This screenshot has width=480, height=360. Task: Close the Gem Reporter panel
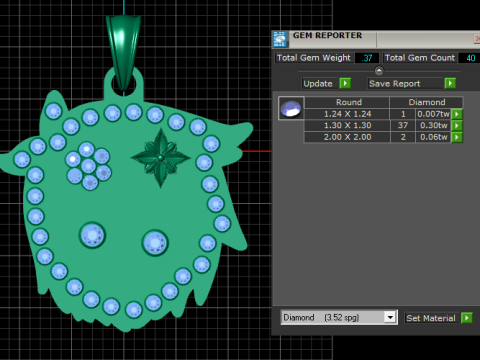[477, 39]
